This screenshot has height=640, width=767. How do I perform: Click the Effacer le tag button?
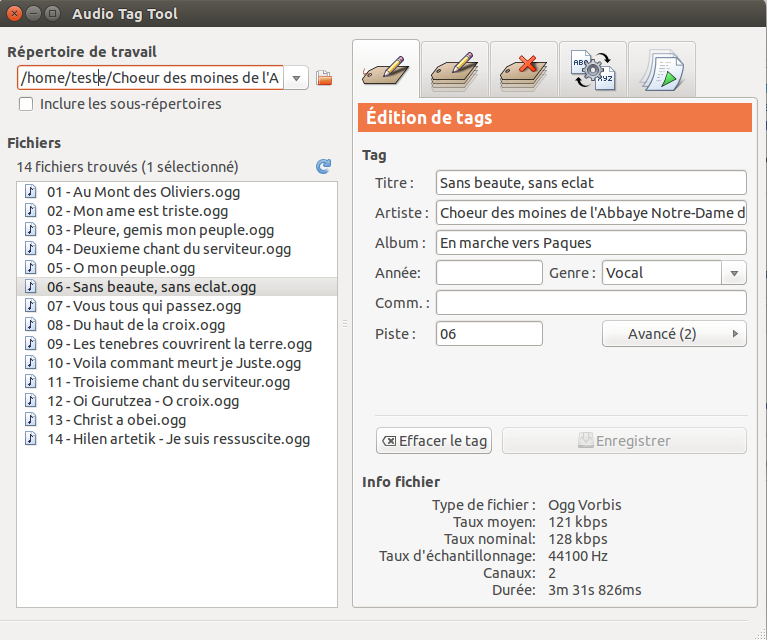[x=434, y=441]
